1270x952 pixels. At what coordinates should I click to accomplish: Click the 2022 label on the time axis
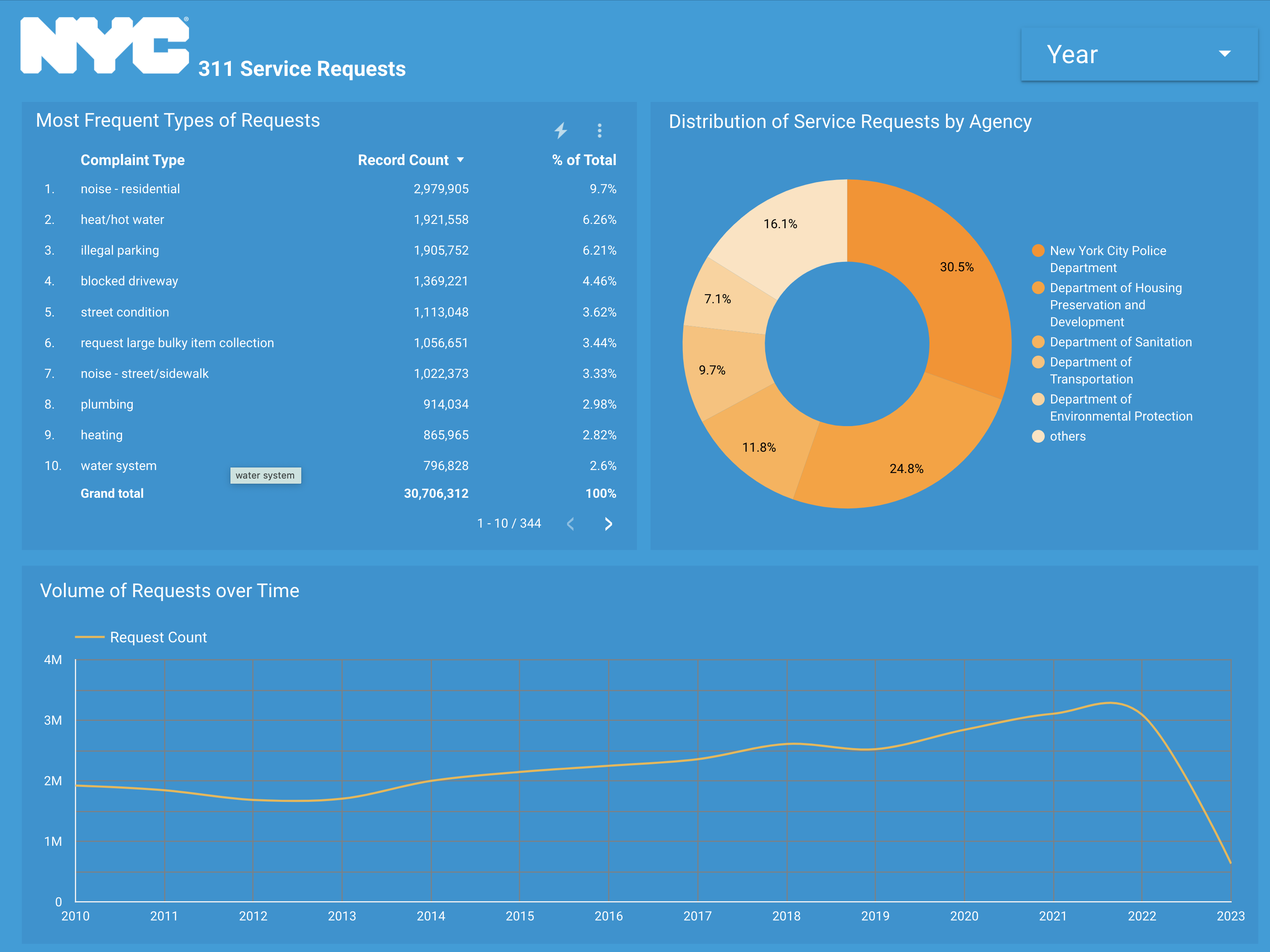tap(1142, 916)
